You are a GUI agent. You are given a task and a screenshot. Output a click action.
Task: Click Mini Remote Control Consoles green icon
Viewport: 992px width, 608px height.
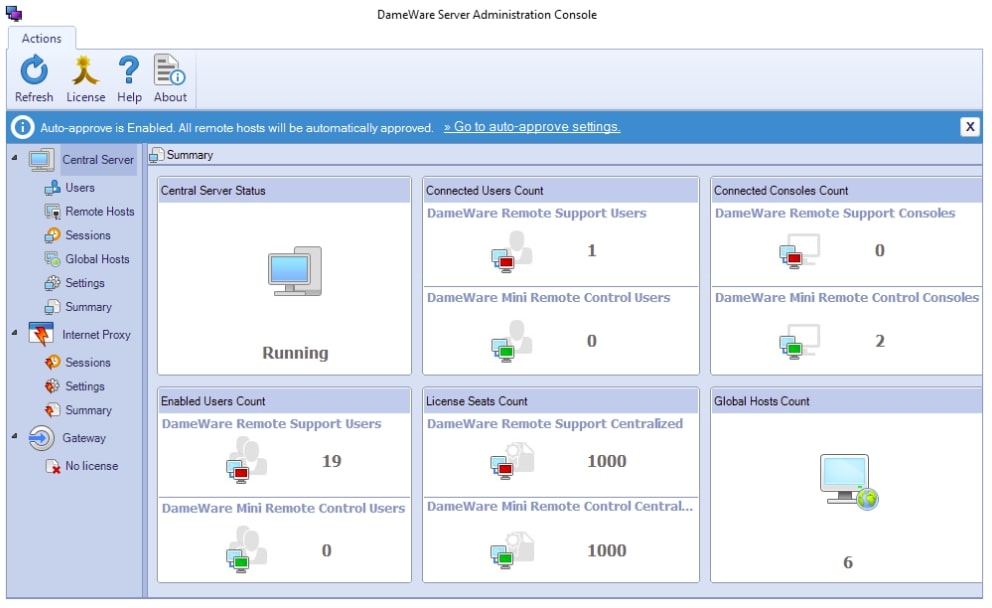(x=800, y=342)
